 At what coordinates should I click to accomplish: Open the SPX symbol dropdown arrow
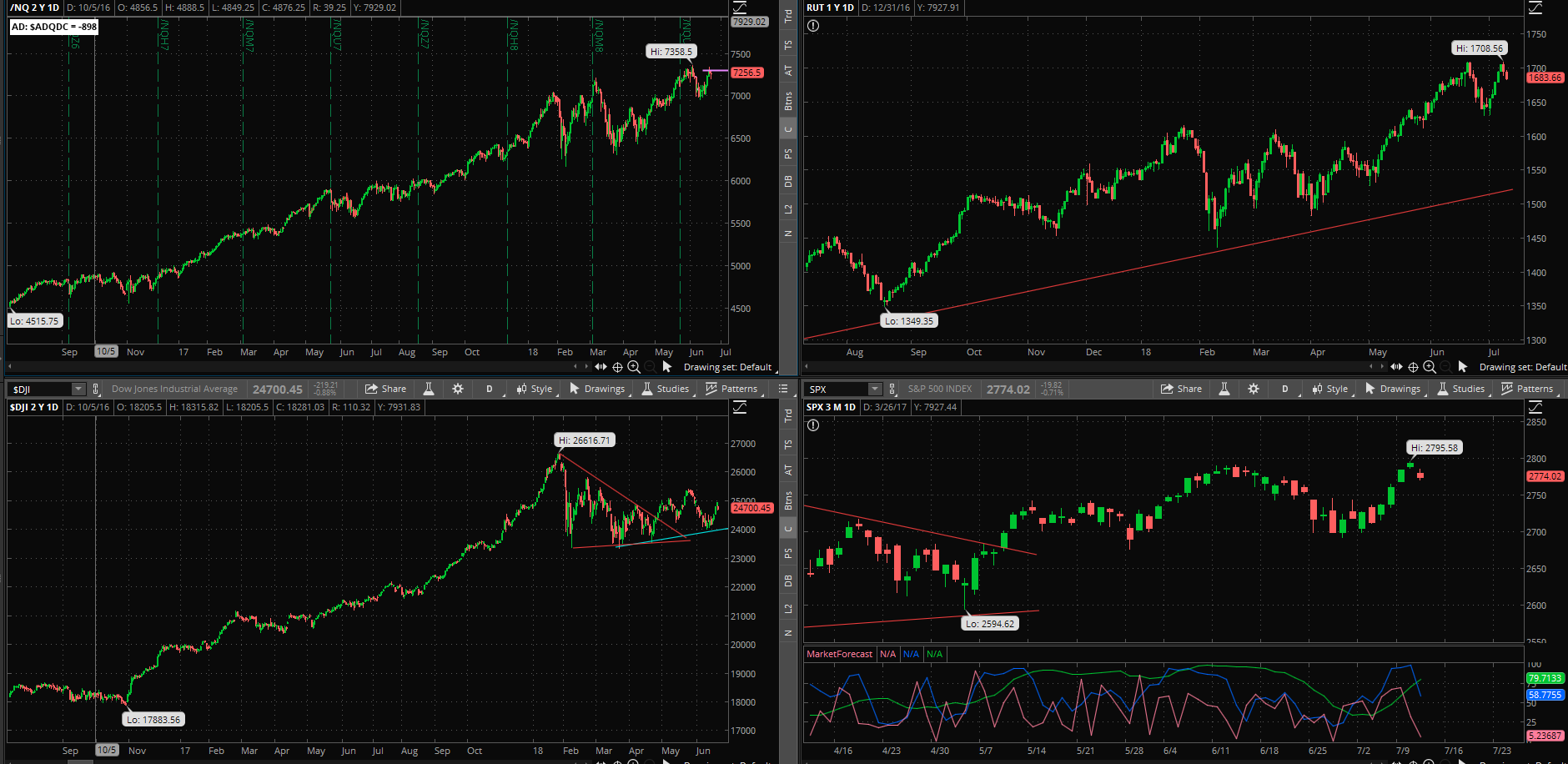875,389
